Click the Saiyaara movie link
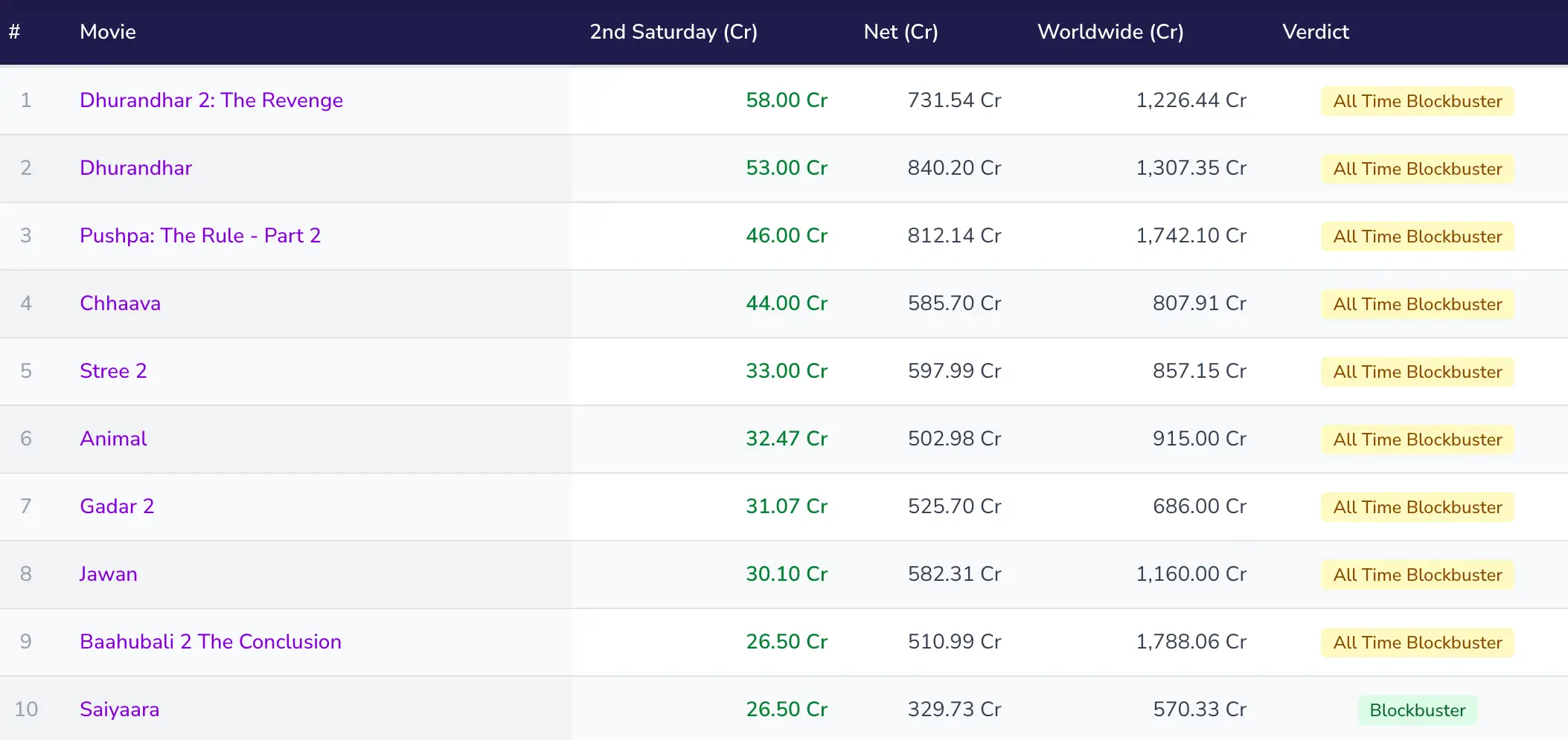1568x740 pixels. 119,710
